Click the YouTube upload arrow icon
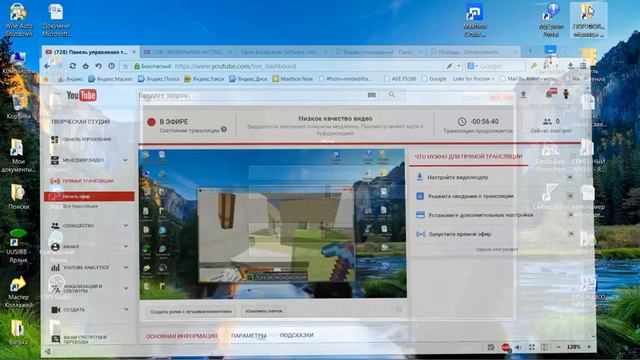 [523, 95]
